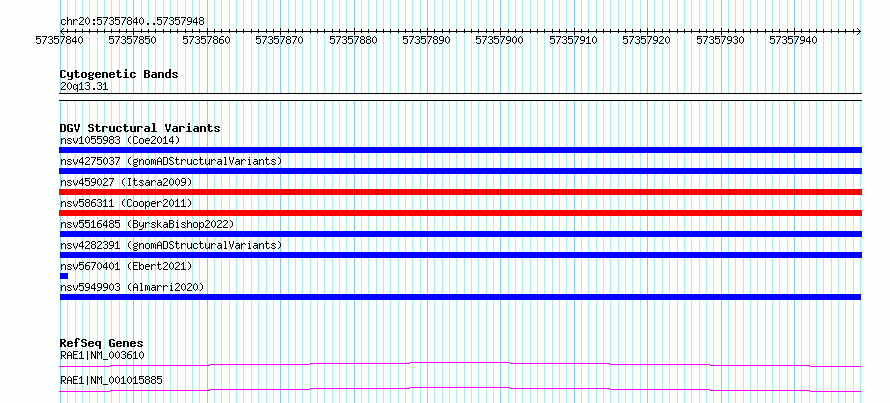Open variant nsv4275037 gnomAD label
Screen dimensions: 890x403
coord(171,161)
